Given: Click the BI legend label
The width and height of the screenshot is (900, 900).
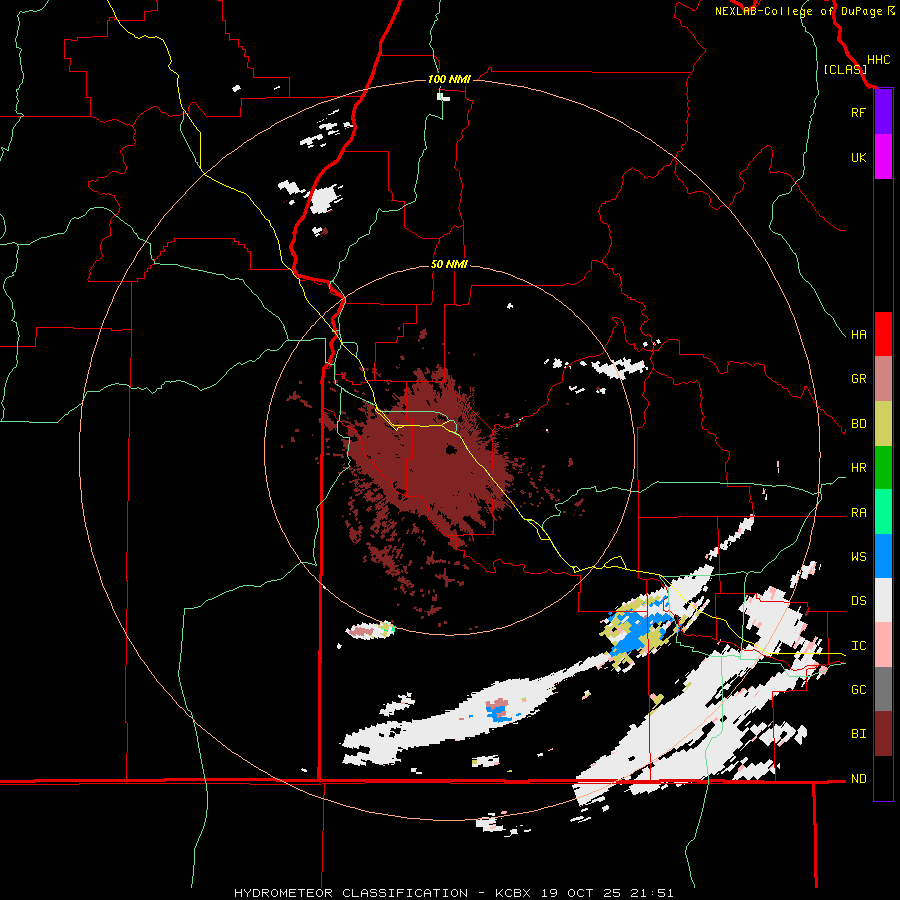Looking at the screenshot, I should [858, 734].
